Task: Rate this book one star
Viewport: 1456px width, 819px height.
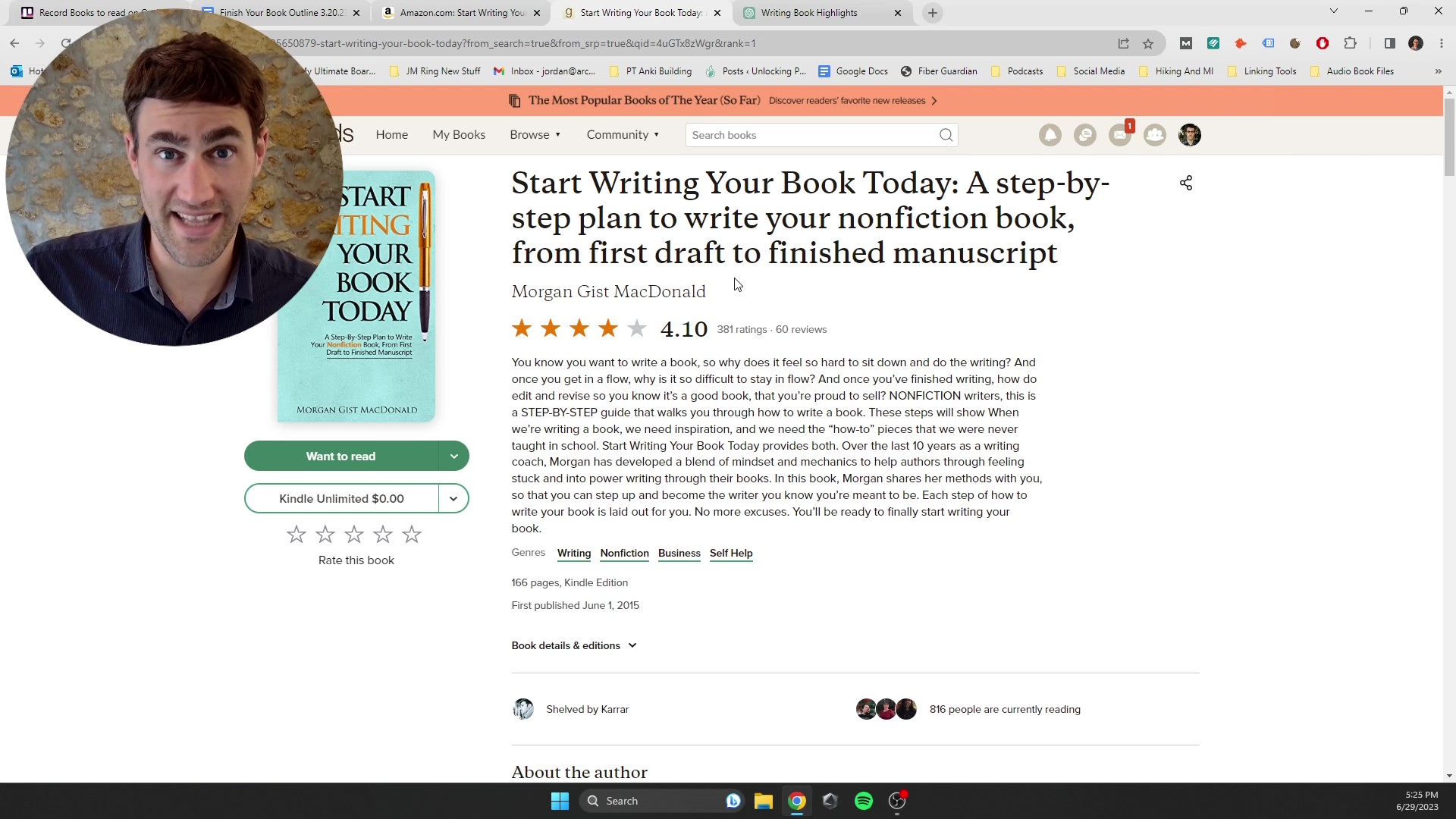Action: pos(297,535)
